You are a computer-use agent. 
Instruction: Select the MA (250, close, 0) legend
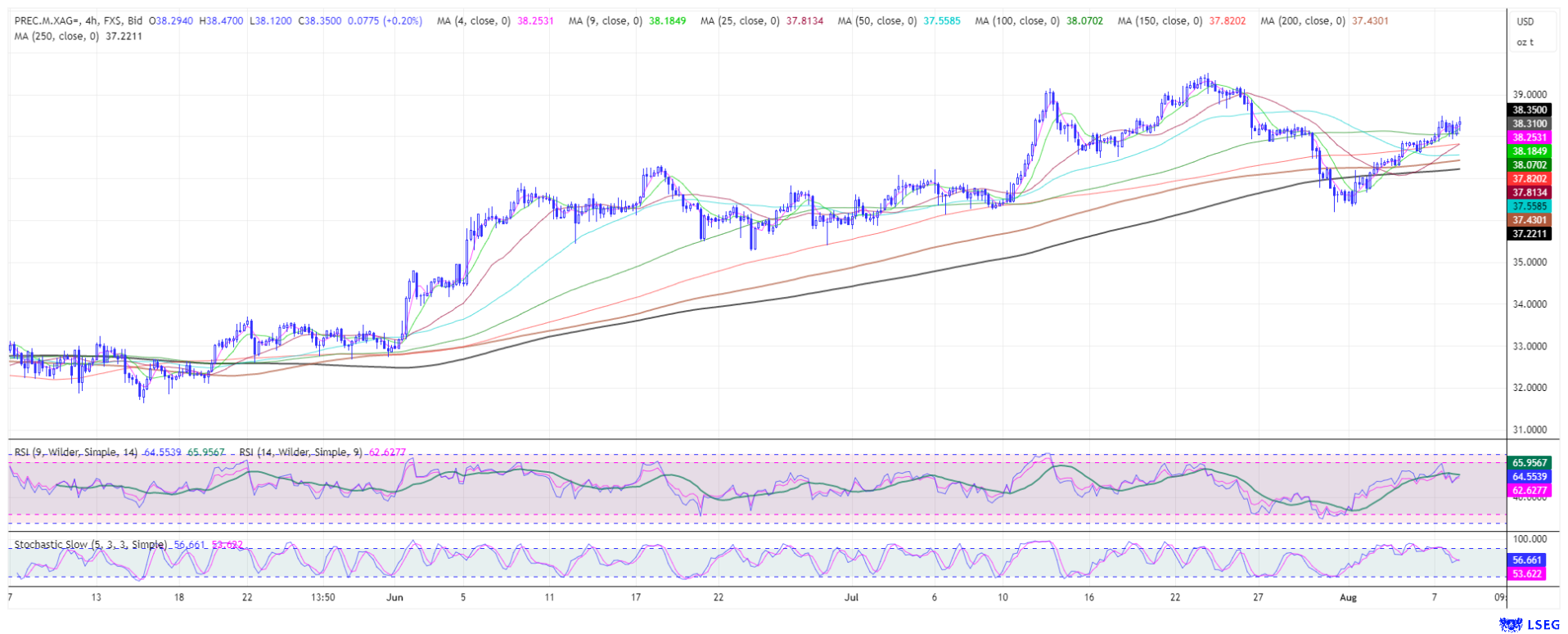pos(56,36)
